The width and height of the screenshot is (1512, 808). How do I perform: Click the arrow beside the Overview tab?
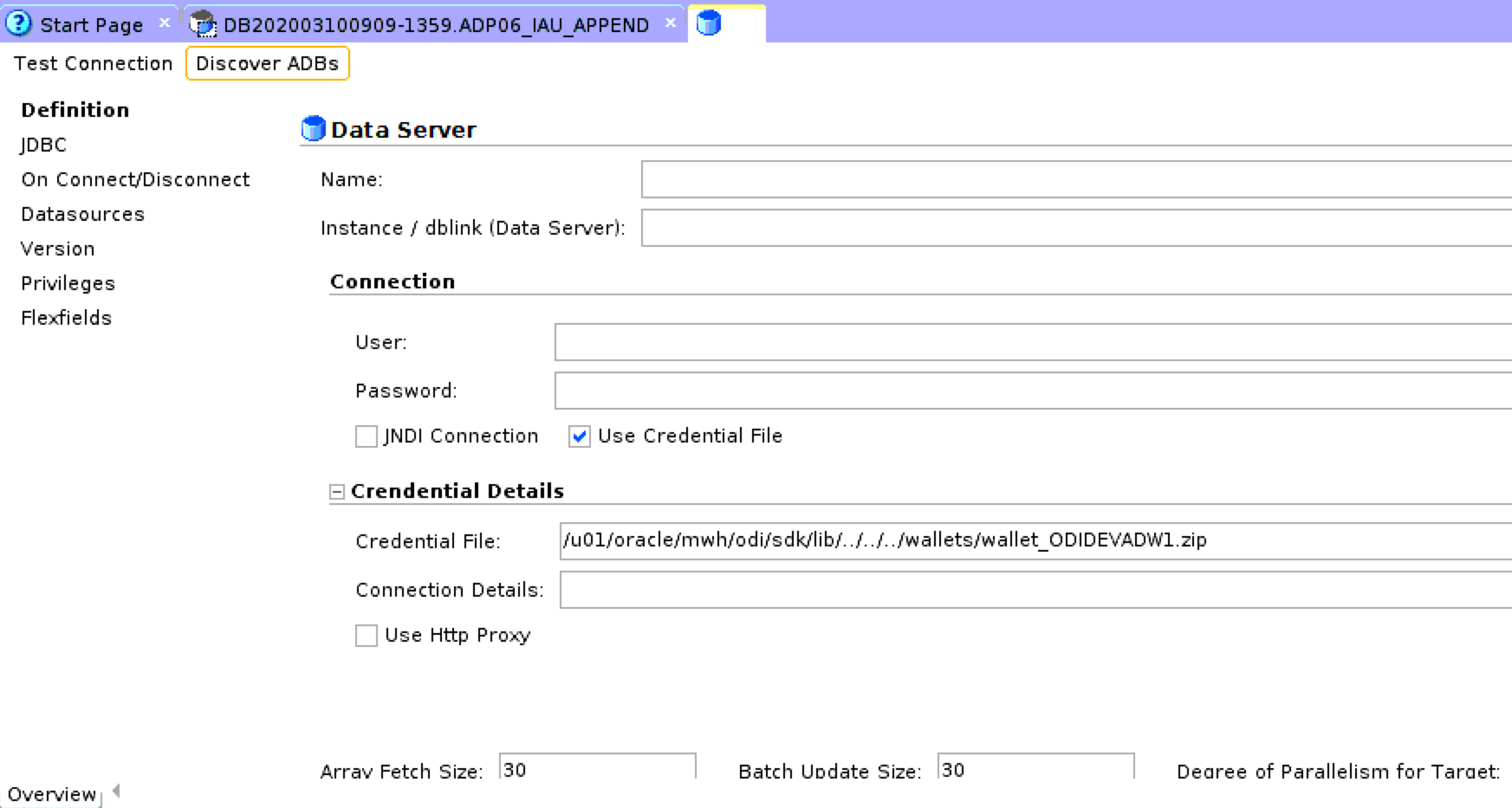[x=116, y=791]
